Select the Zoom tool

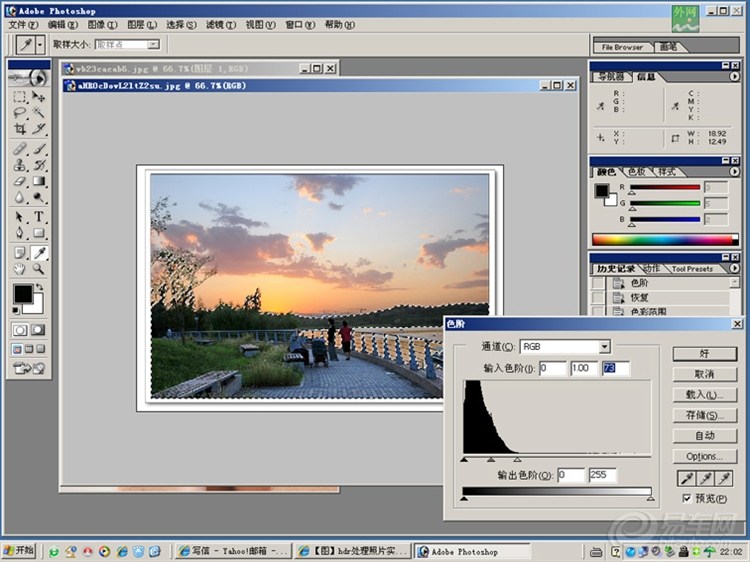click(39, 269)
